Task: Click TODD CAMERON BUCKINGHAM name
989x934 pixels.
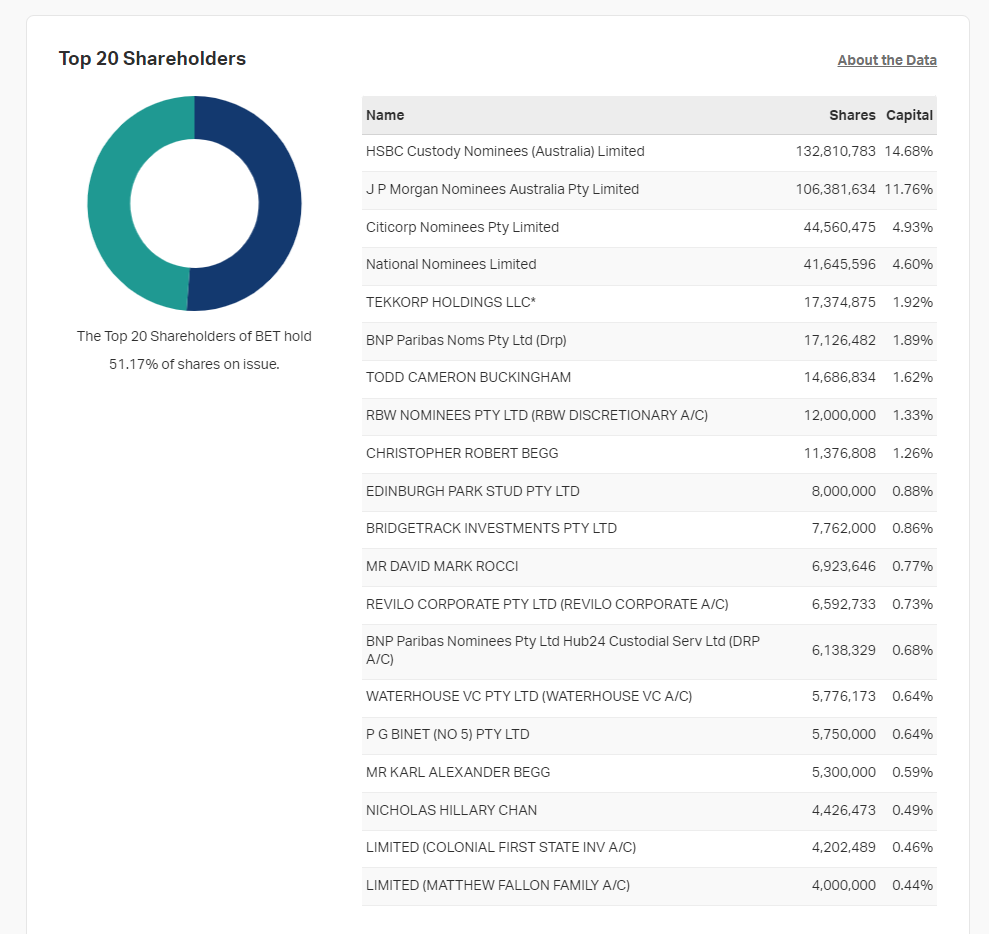Action: point(468,378)
